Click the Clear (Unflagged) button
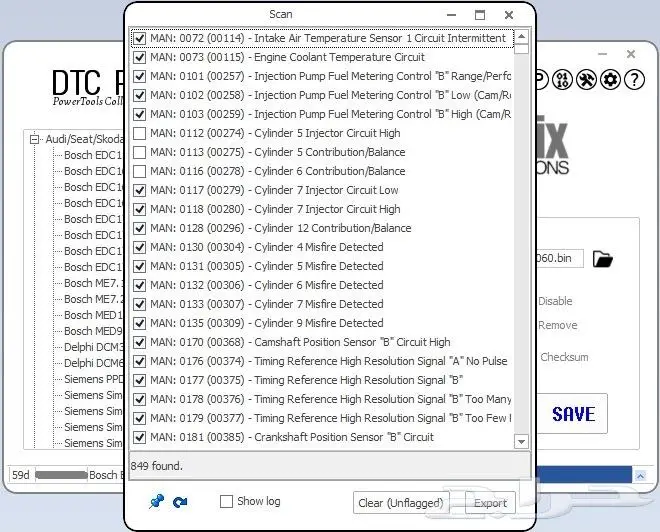This screenshot has width=660, height=532. point(400,503)
